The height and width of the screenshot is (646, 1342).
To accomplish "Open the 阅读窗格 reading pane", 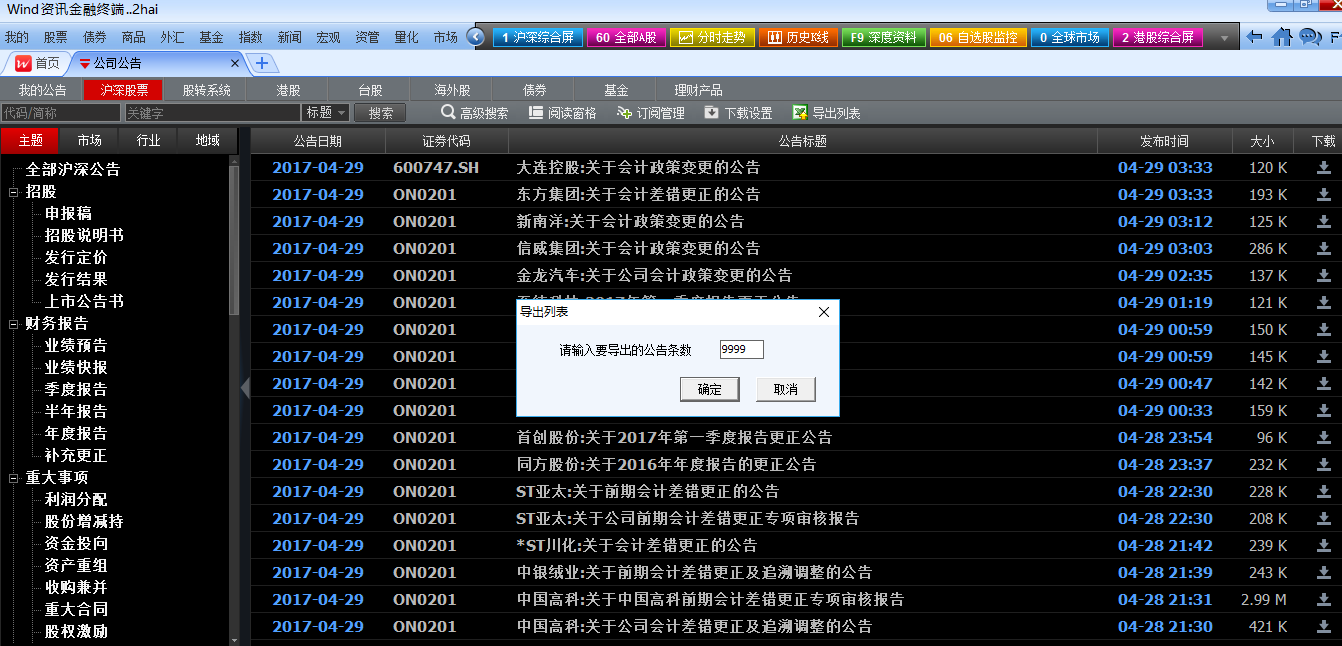I will pyautogui.click(x=562, y=113).
